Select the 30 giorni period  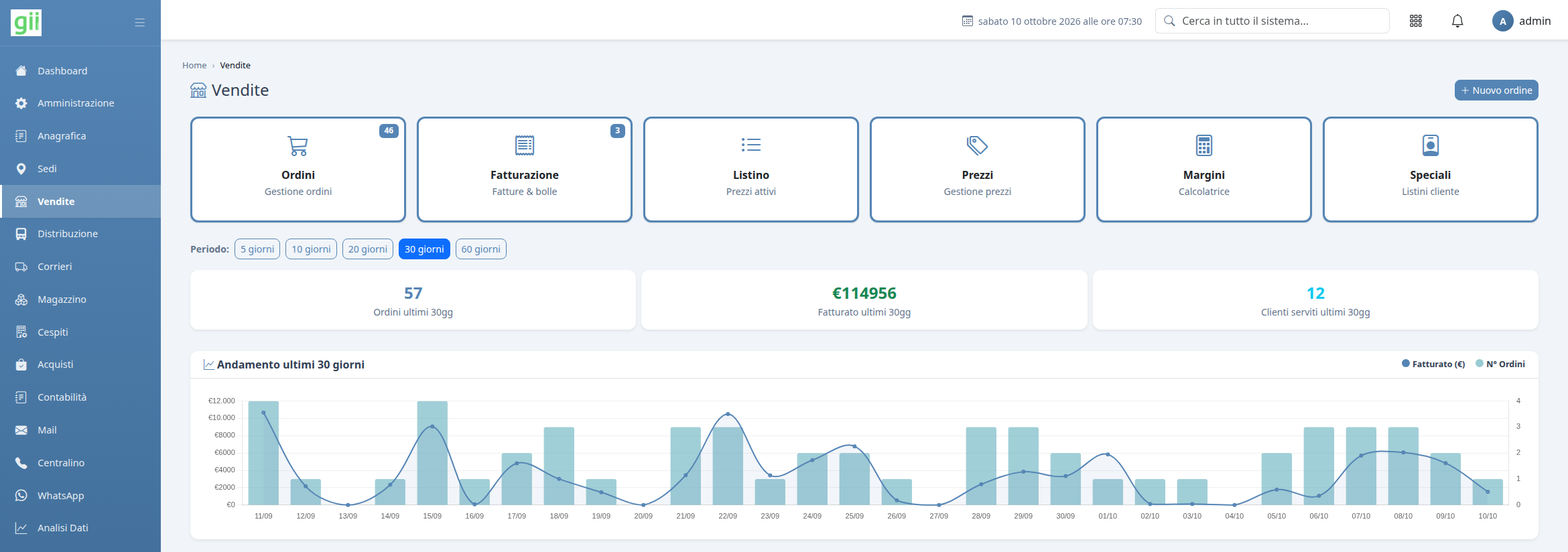[424, 249]
